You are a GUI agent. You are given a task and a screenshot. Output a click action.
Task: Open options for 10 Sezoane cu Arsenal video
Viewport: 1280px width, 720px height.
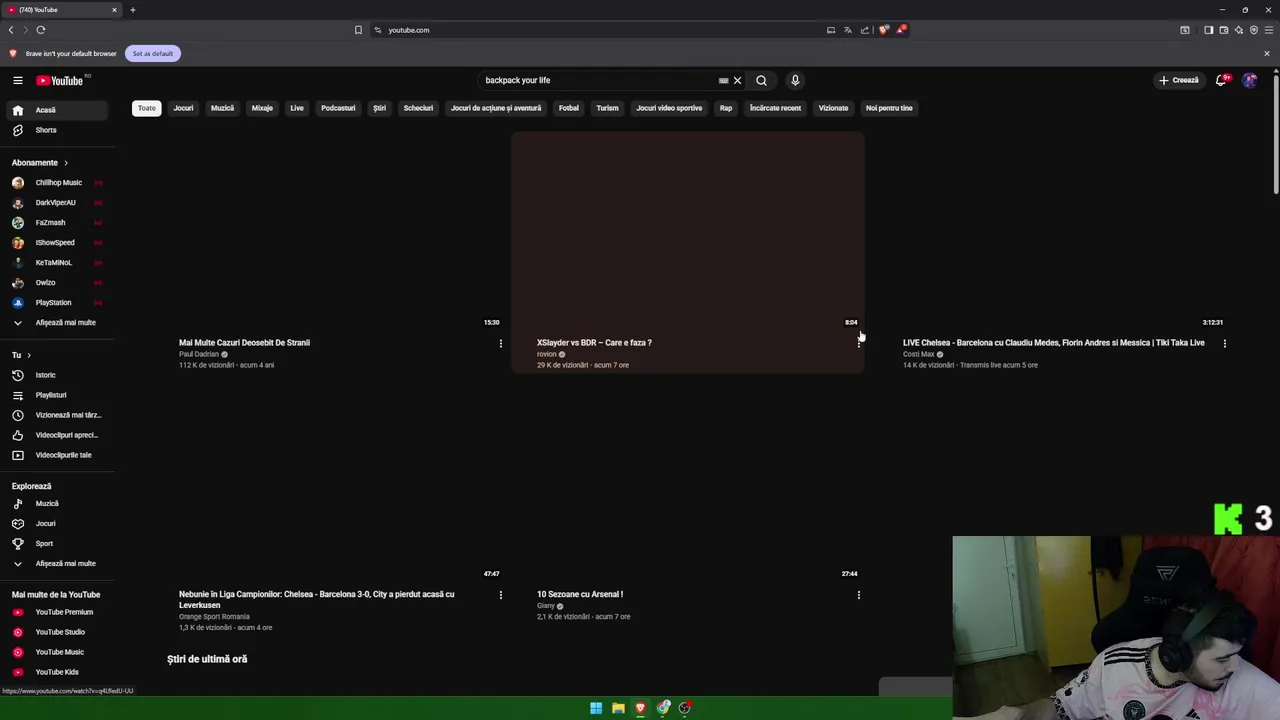pos(858,595)
